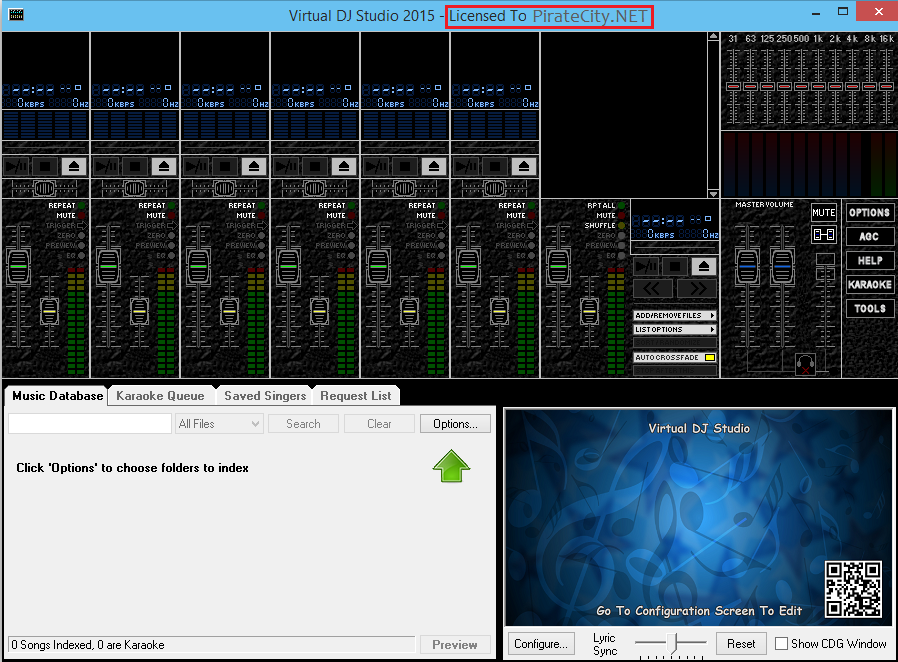The width and height of the screenshot is (898, 662).
Task: Eject the track from deck 6
Action: tap(524, 167)
